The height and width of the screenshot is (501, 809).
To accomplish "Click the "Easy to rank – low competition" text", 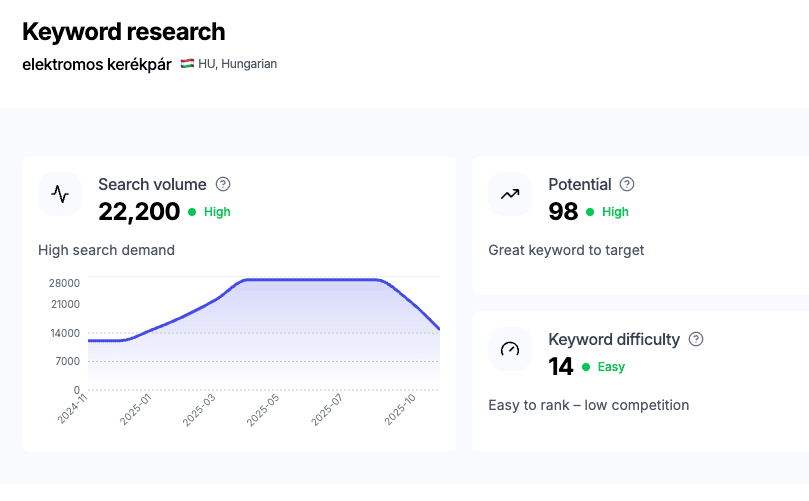I will coord(588,405).
